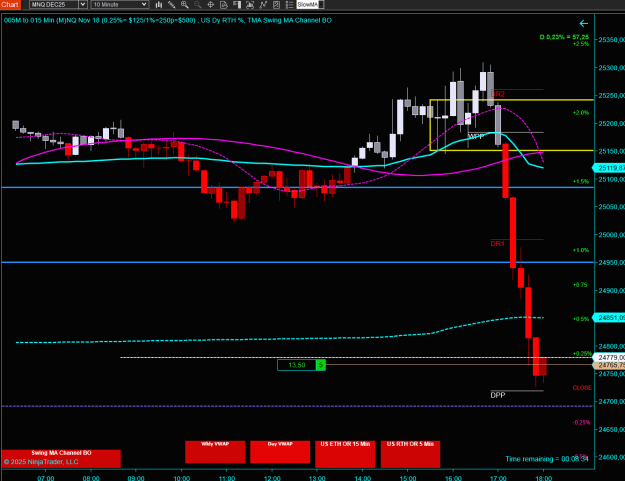Expand the MNQ DEC25 instrument dropdown
625x481 pixels.
(x=83, y=4)
